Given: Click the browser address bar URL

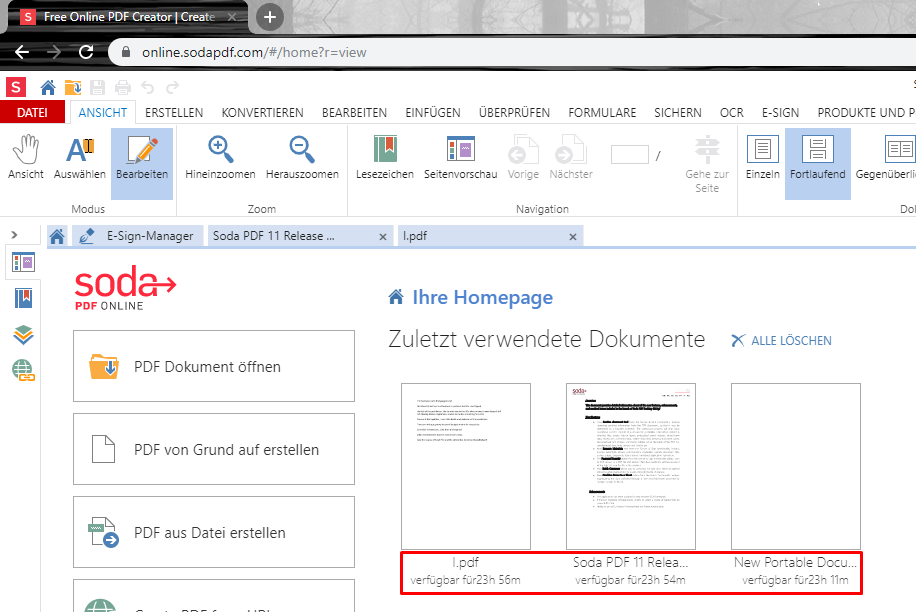Looking at the screenshot, I should (254, 53).
